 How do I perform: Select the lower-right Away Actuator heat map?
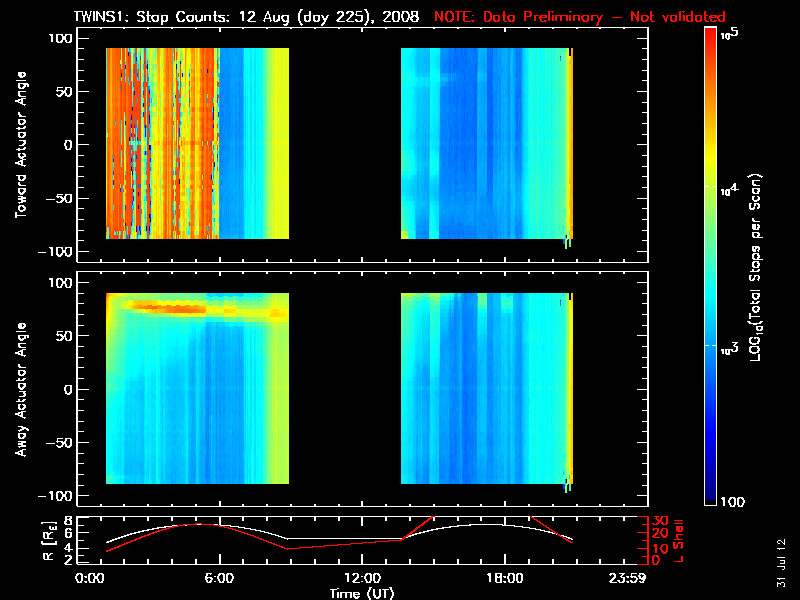(x=485, y=390)
